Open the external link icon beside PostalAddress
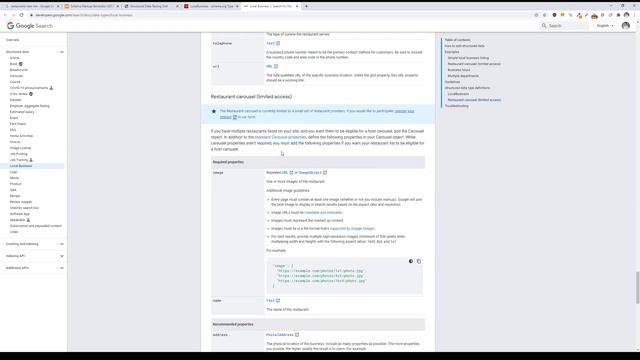The image size is (640, 360). (297, 335)
